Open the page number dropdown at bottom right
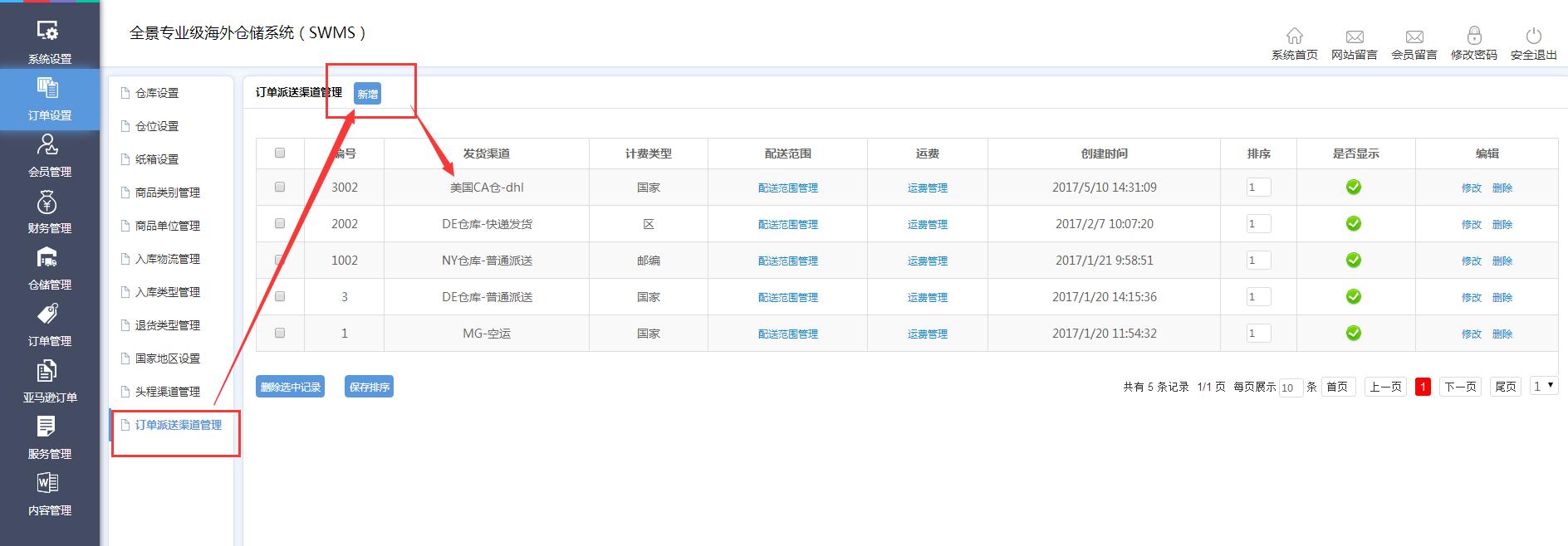 [1543, 387]
